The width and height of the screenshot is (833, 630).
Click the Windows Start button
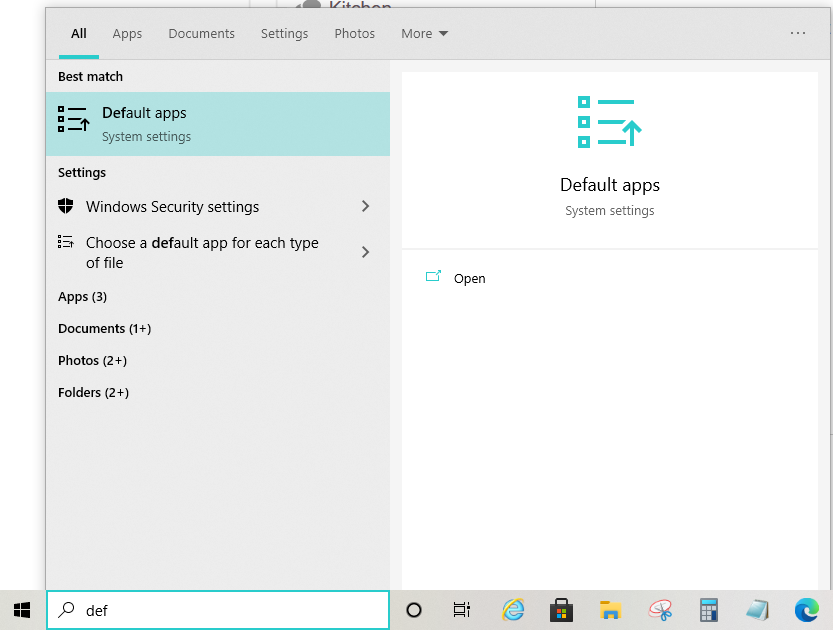point(22,610)
